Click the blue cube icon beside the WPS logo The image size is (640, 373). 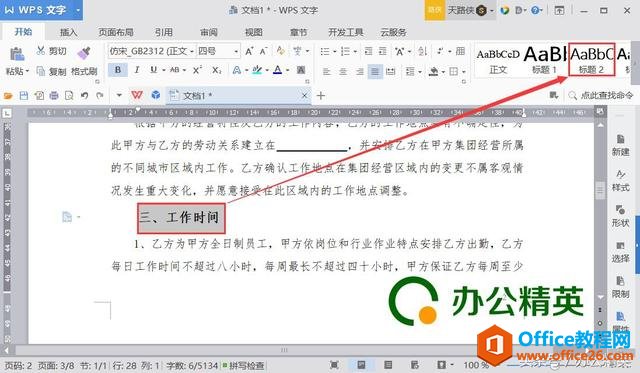tap(156, 95)
